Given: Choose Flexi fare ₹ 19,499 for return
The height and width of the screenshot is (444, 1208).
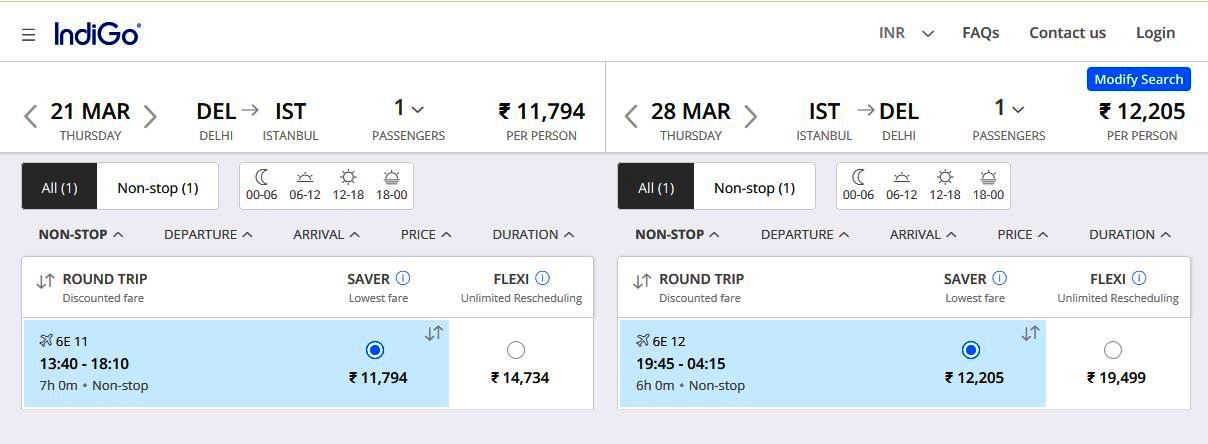Looking at the screenshot, I should pos(1113,350).
